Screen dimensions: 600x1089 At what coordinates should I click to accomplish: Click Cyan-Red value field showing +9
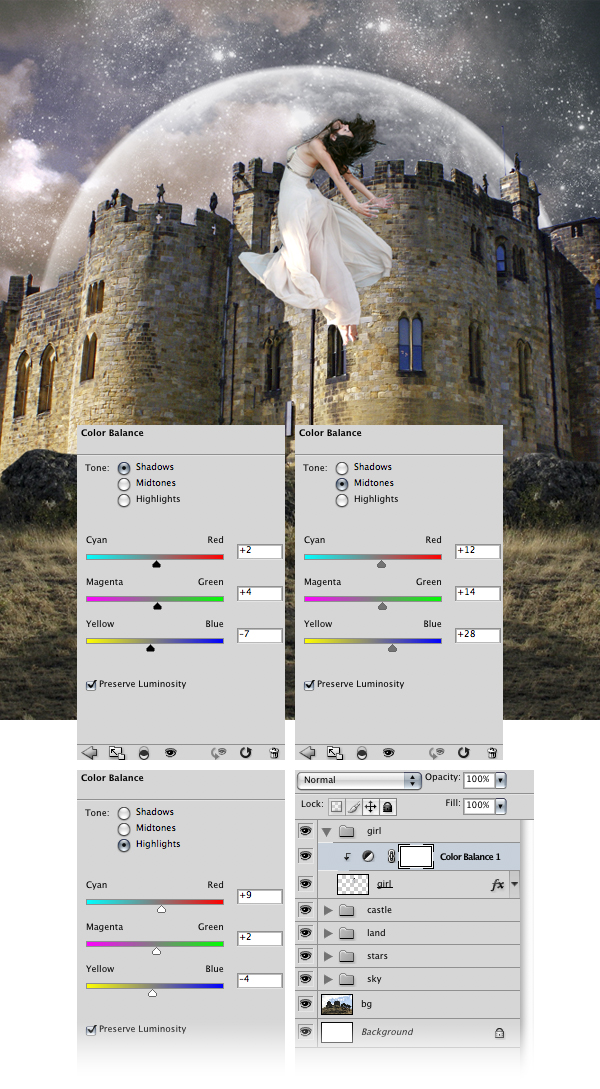pyautogui.click(x=260, y=896)
